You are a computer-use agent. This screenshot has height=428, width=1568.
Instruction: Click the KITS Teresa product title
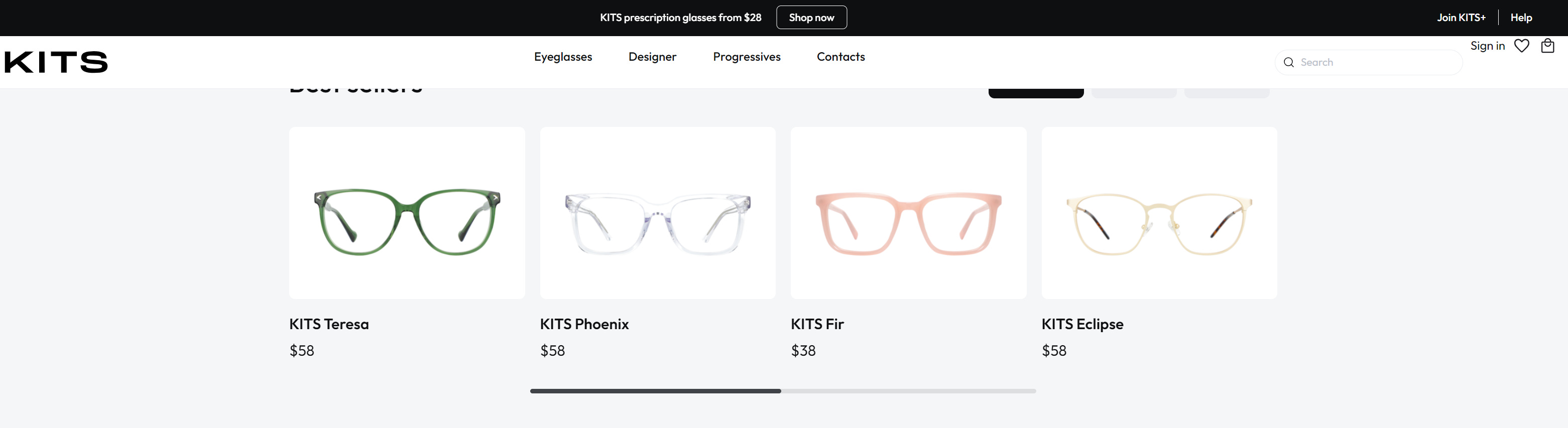tap(329, 324)
